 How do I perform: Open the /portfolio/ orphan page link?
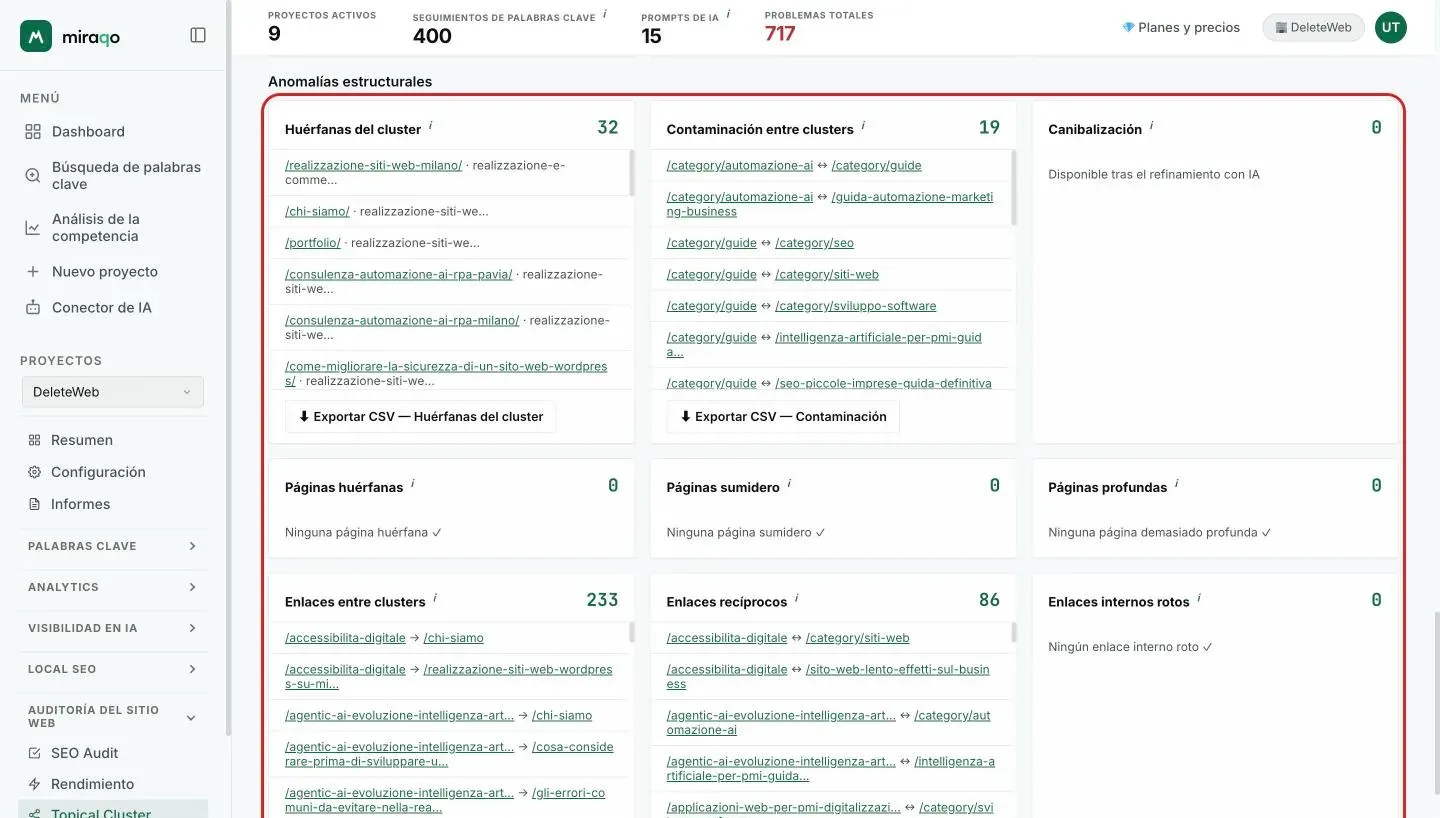pyautogui.click(x=313, y=243)
